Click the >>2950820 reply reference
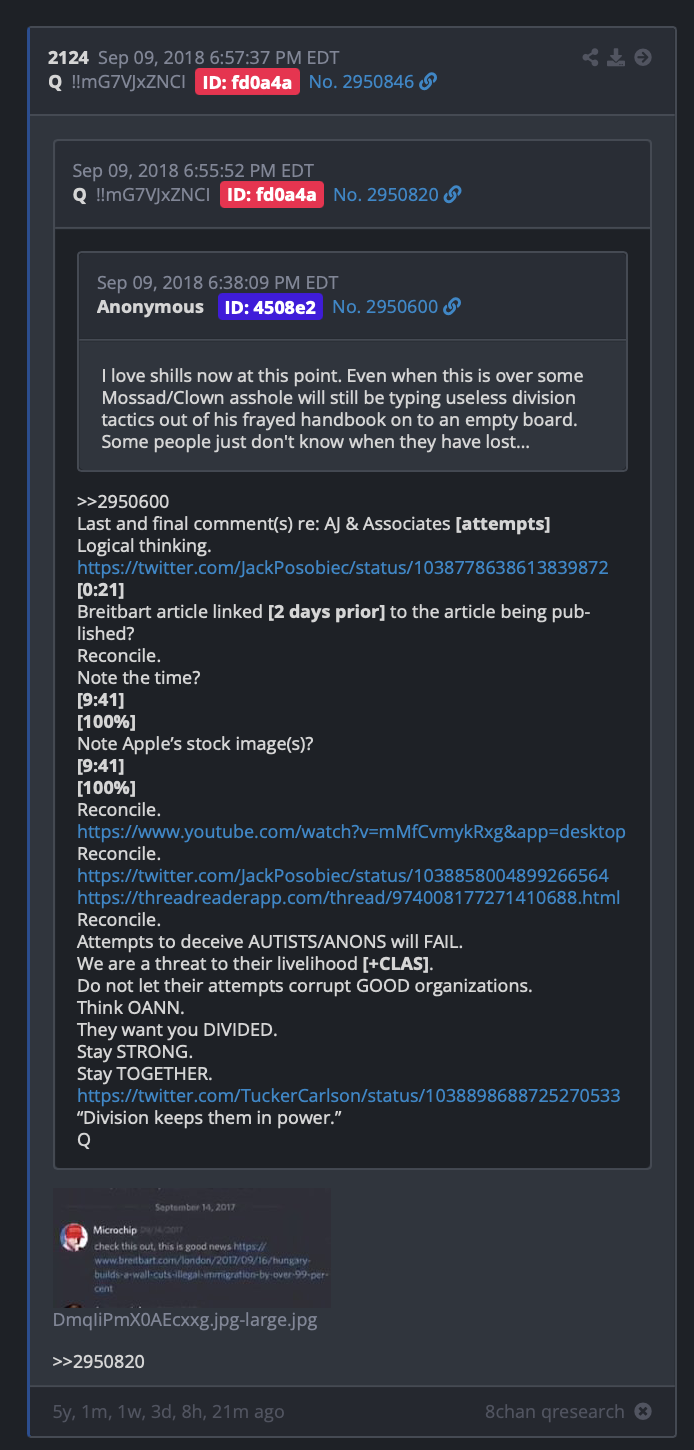Viewport: 694px width, 1450px height. 99,1362
